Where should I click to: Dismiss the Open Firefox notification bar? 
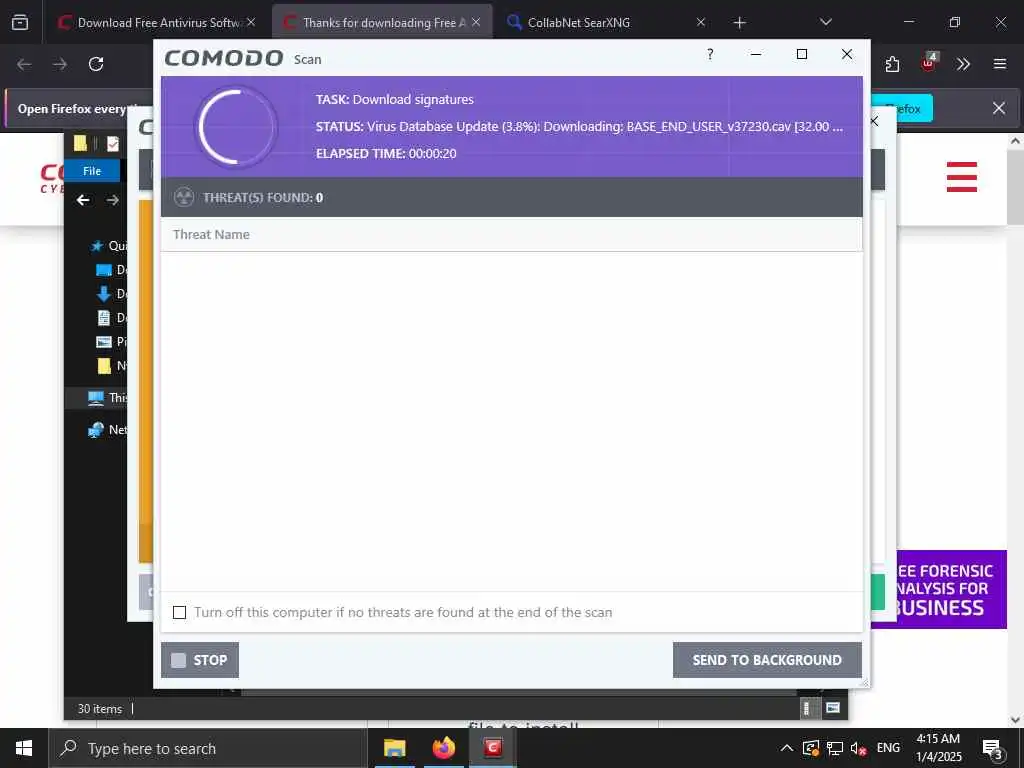[999, 108]
